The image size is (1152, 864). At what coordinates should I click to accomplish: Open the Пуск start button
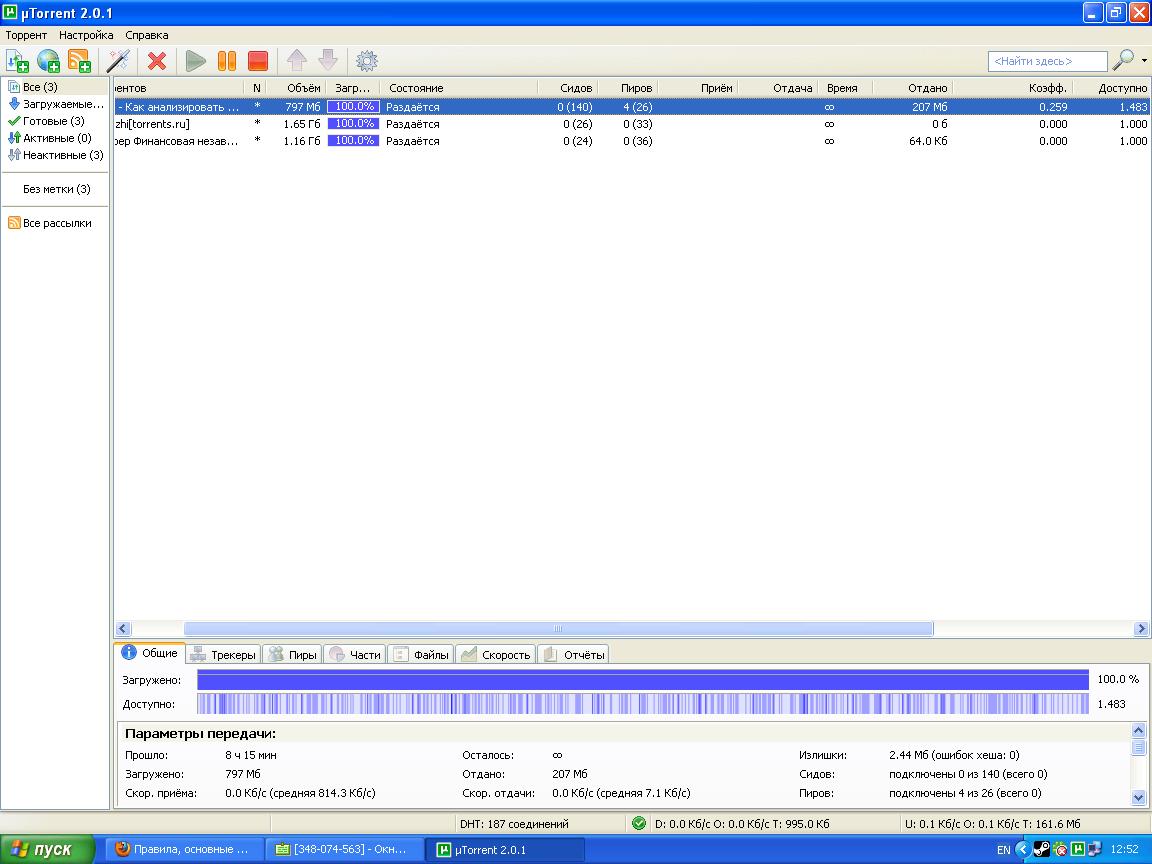click(x=47, y=849)
